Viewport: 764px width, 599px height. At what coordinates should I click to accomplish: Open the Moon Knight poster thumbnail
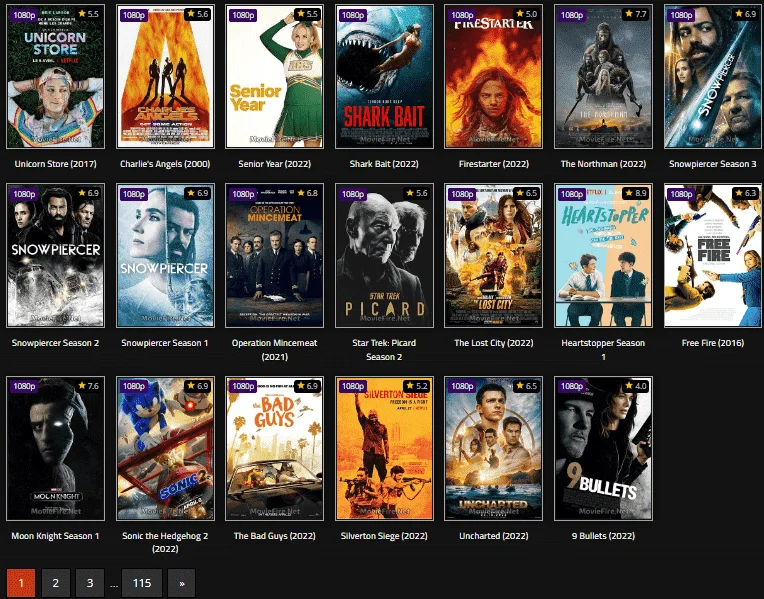coord(56,448)
